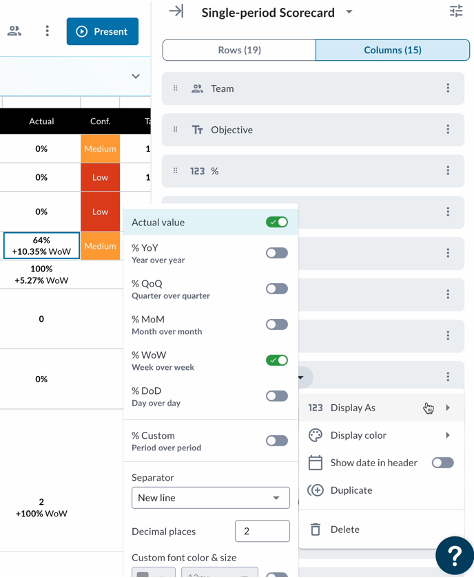Turn off the Actual value toggle
The image size is (474, 578).
pos(277,222)
